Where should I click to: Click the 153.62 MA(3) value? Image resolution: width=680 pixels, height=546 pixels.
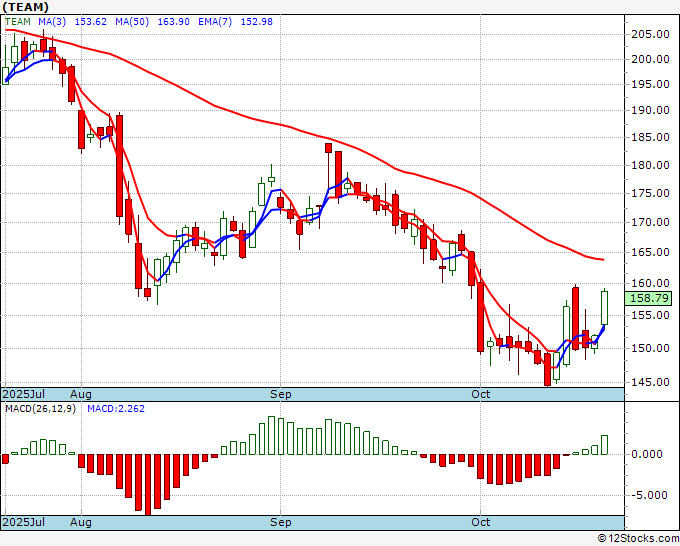point(91,22)
